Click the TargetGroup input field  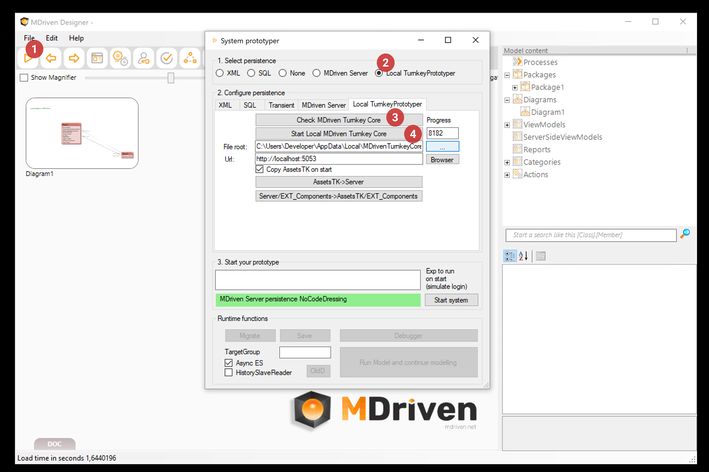pos(305,352)
